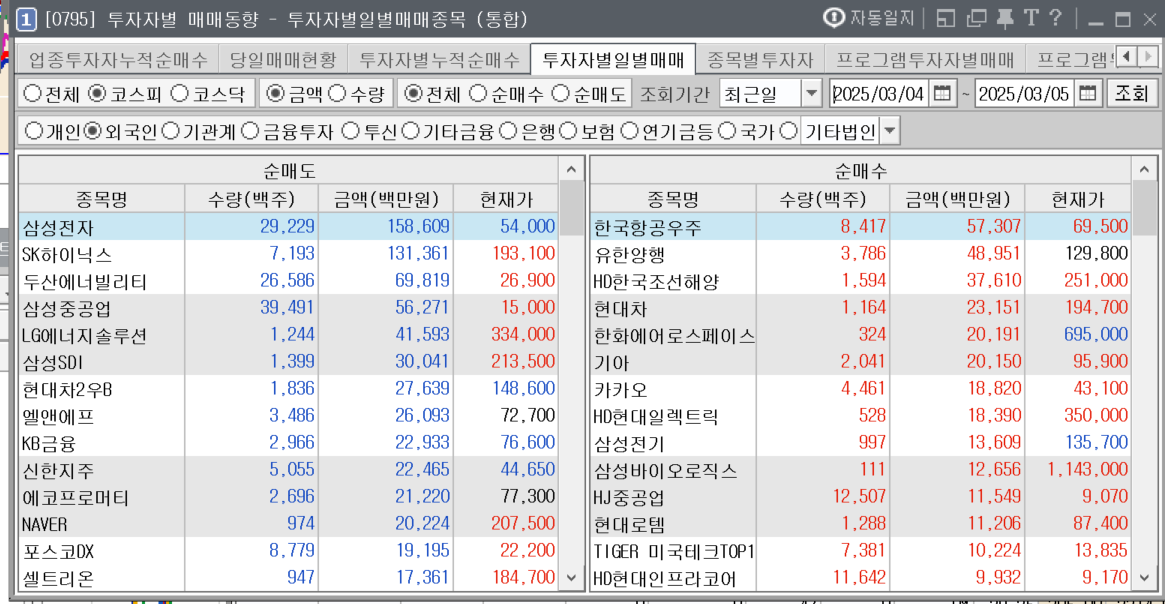The height and width of the screenshot is (604, 1165).
Task: Open the 기타법인 investor dropdown
Action: tap(888, 131)
